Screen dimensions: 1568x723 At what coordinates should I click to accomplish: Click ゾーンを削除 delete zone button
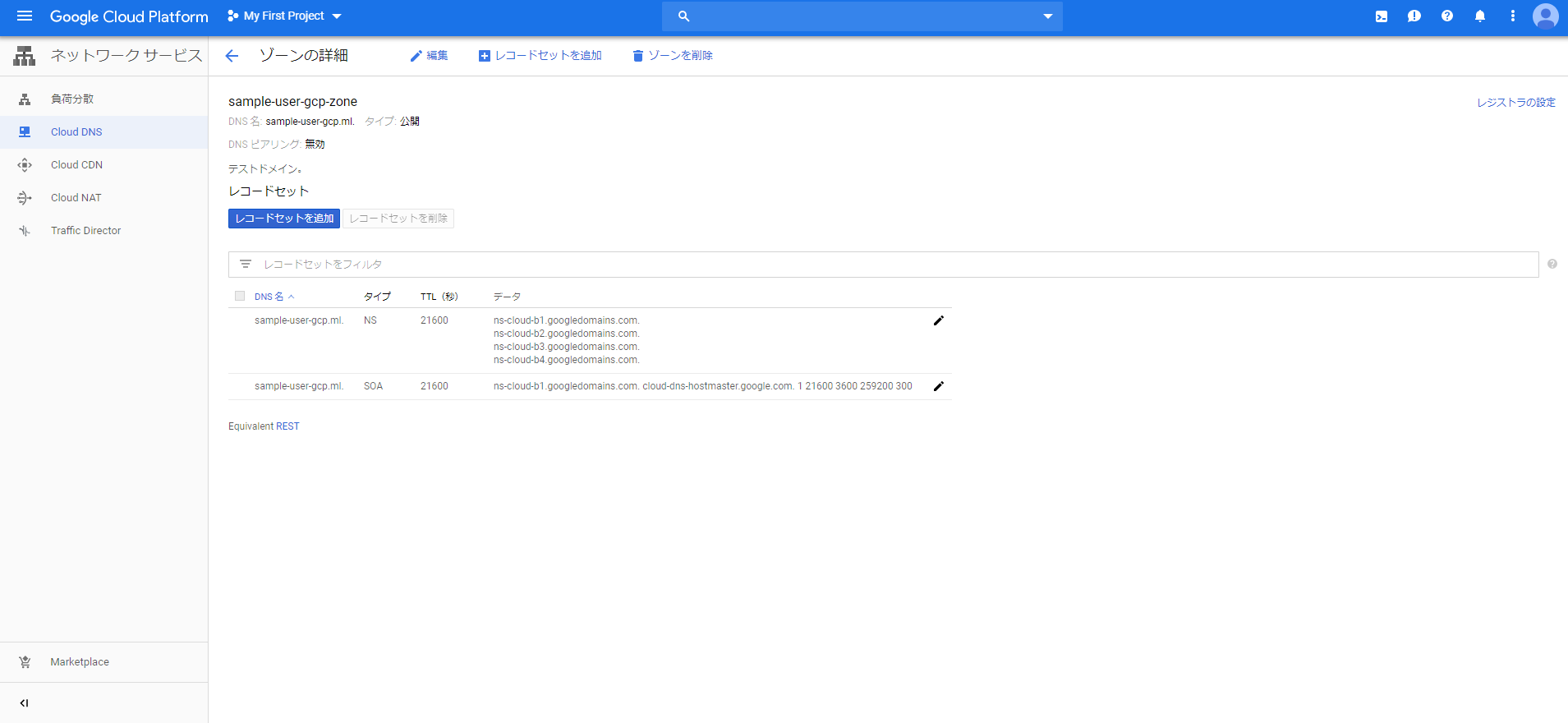coord(673,56)
